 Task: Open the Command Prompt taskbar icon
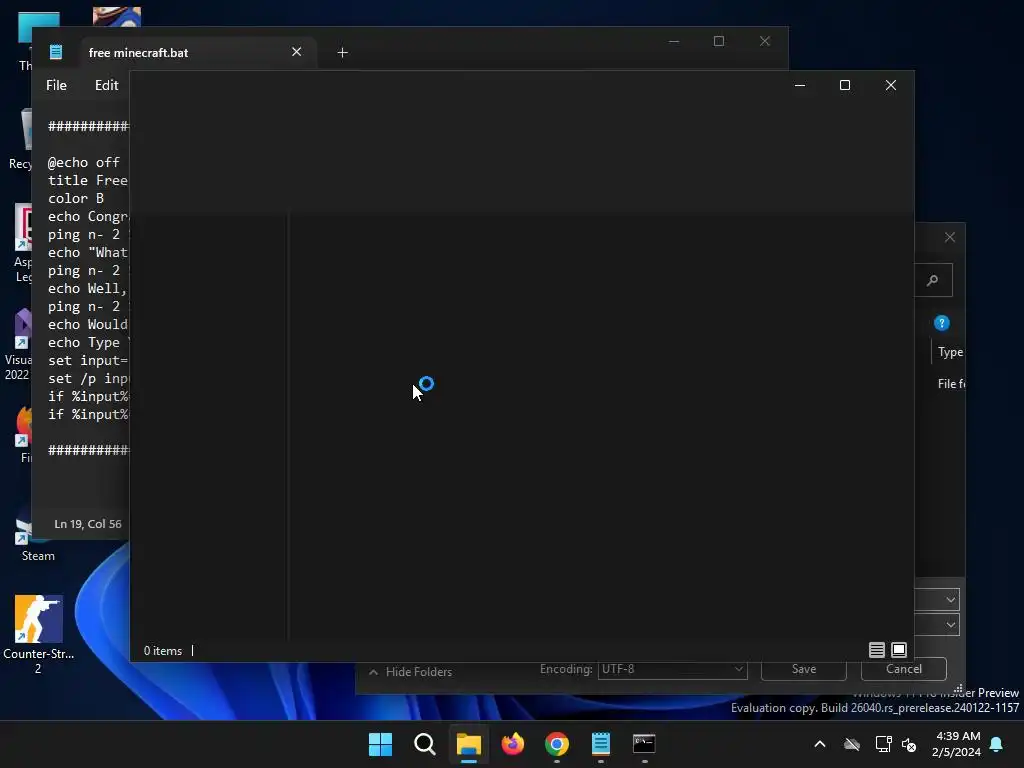tap(645, 744)
